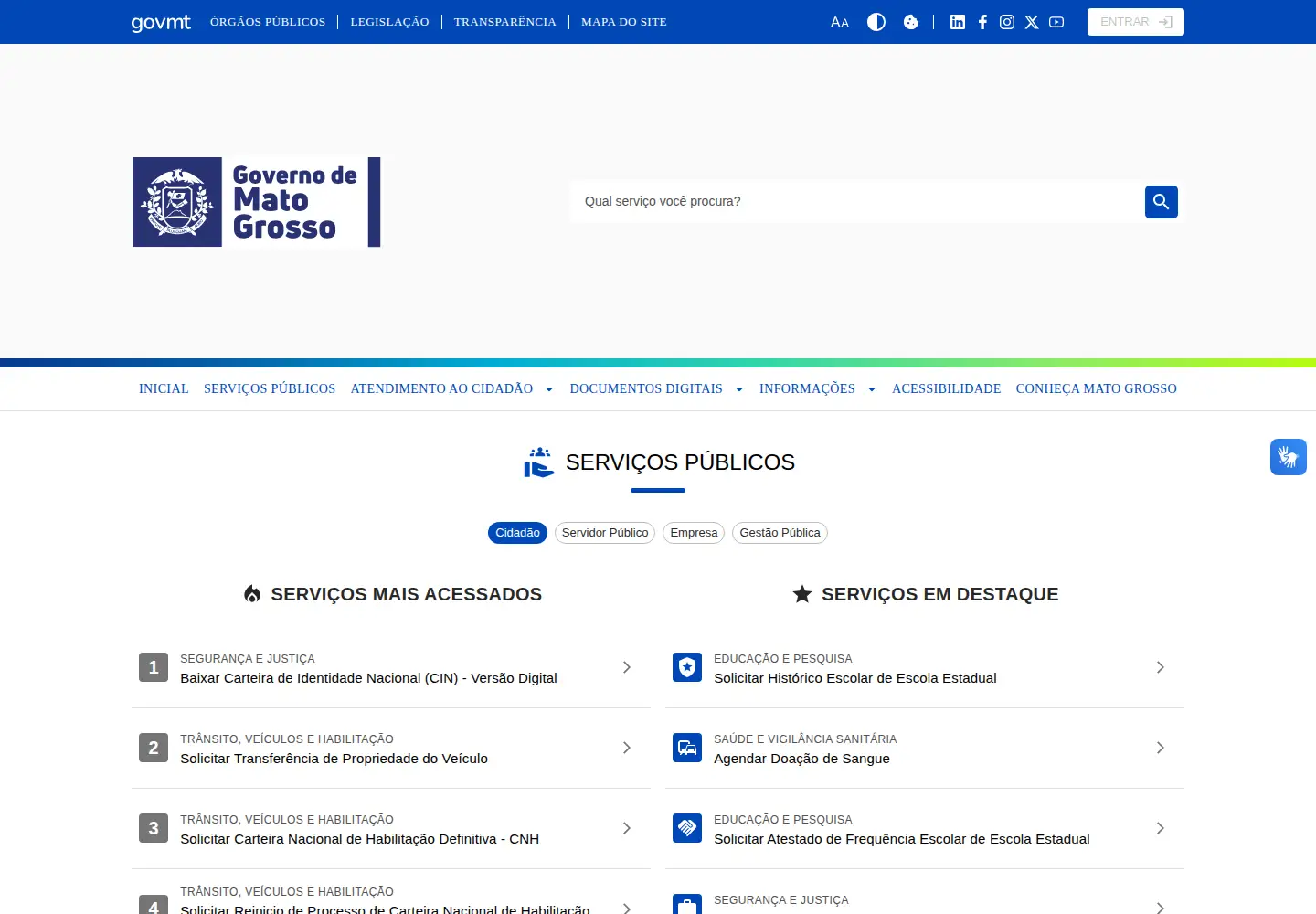Click the number 3 ranking badge
1316x914 pixels.
coord(154,828)
